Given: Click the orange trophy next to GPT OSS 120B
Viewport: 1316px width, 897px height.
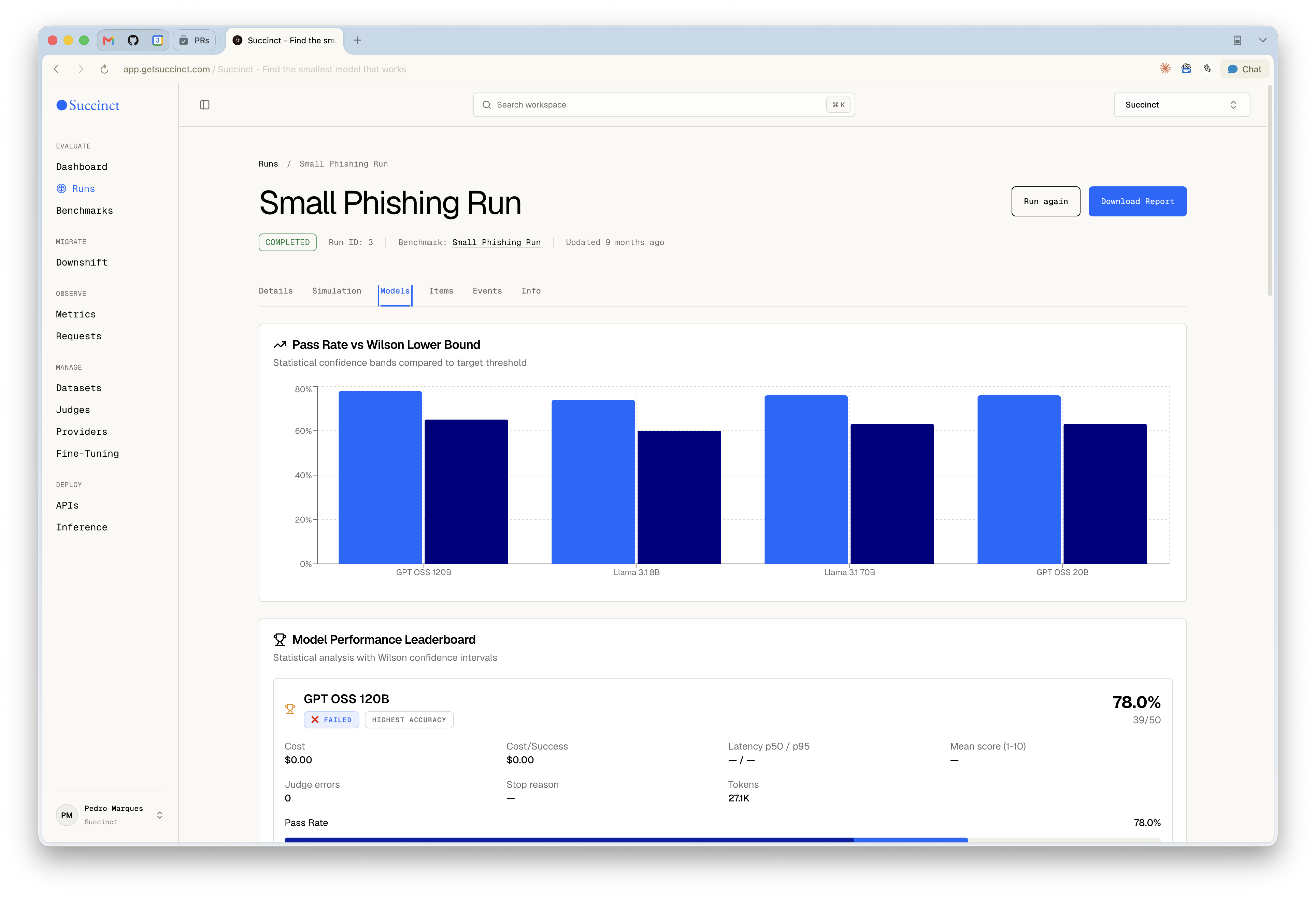Looking at the screenshot, I should 290,709.
